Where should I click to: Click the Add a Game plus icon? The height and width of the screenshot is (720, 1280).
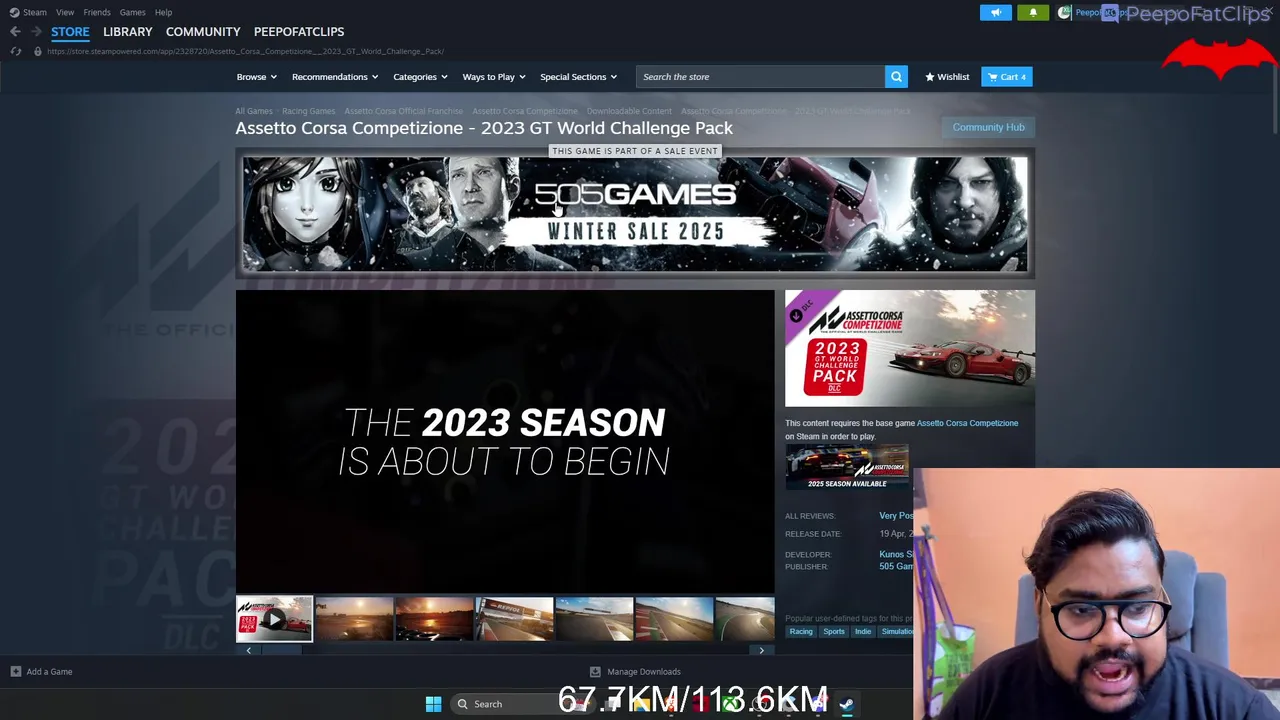(x=15, y=672)
